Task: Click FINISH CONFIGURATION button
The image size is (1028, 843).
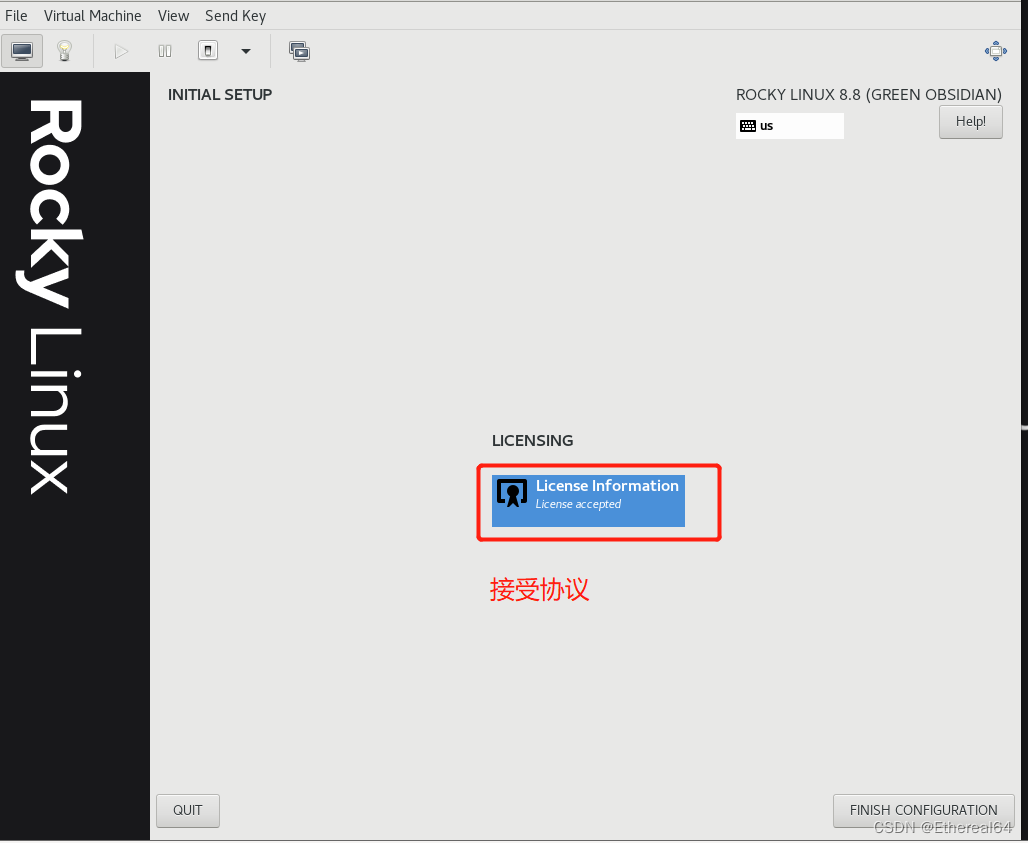Action: click(x=923, y=811)
